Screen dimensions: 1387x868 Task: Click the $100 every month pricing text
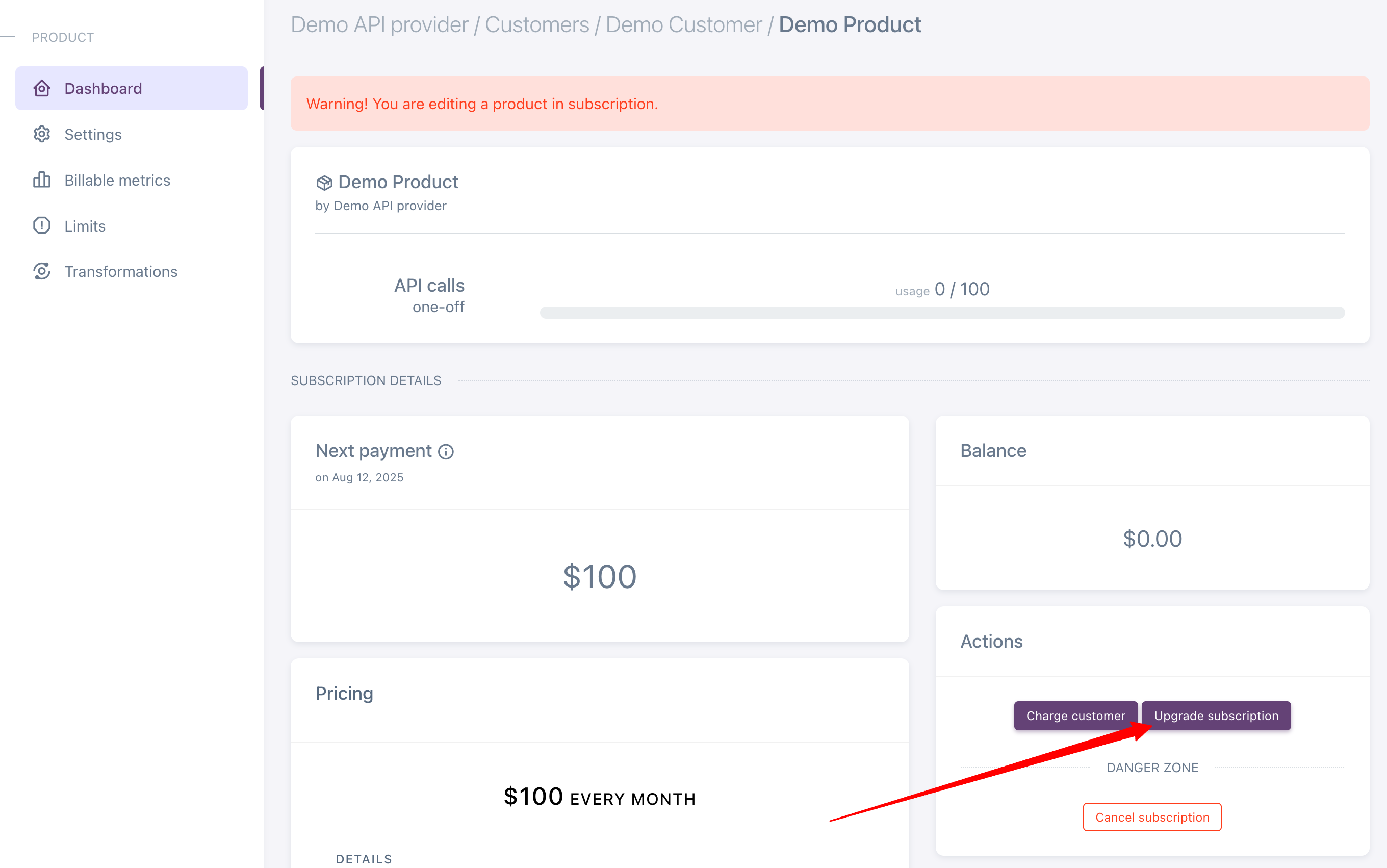coord(599,798)
